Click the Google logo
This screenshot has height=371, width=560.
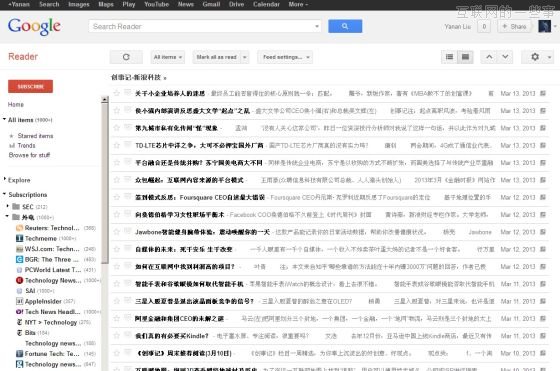(34, 26)
